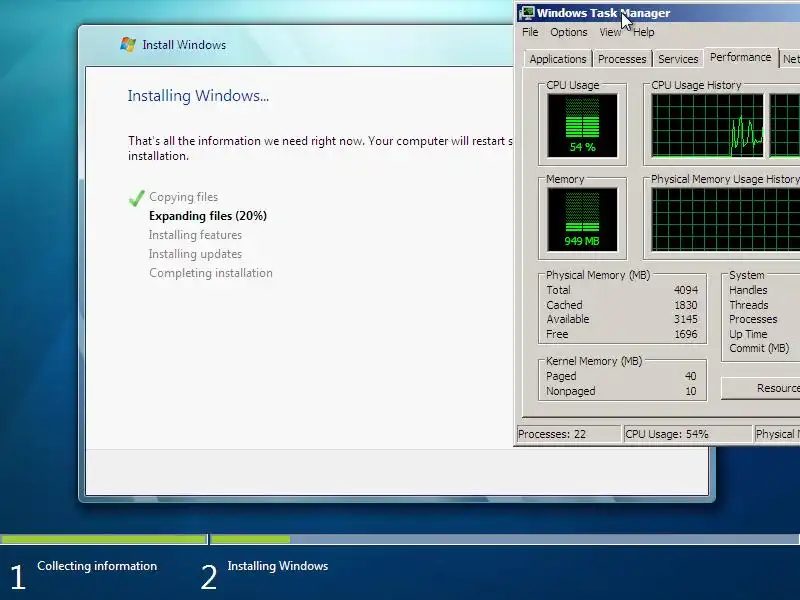
Task: Click the Windows flag icon in Install Windows
Action: click(x=128, y=44)
